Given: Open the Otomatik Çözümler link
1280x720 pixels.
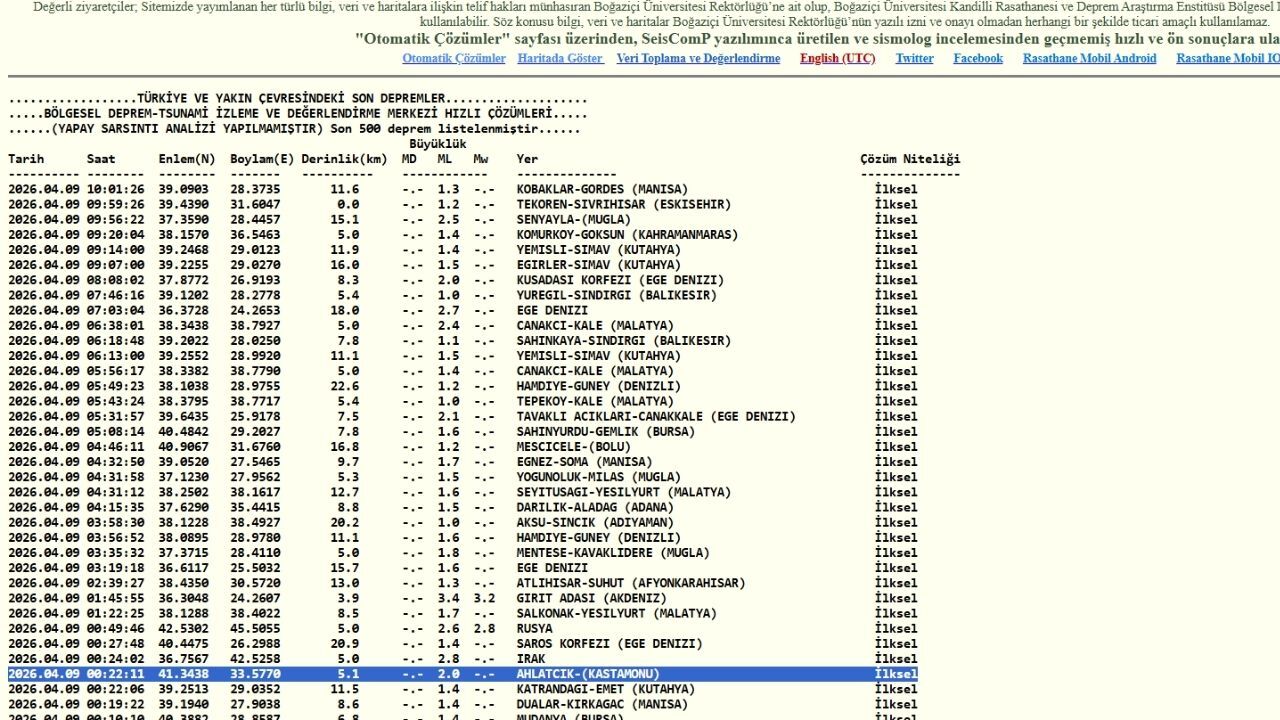Looking at the screenshot, I should pos(454,59).
